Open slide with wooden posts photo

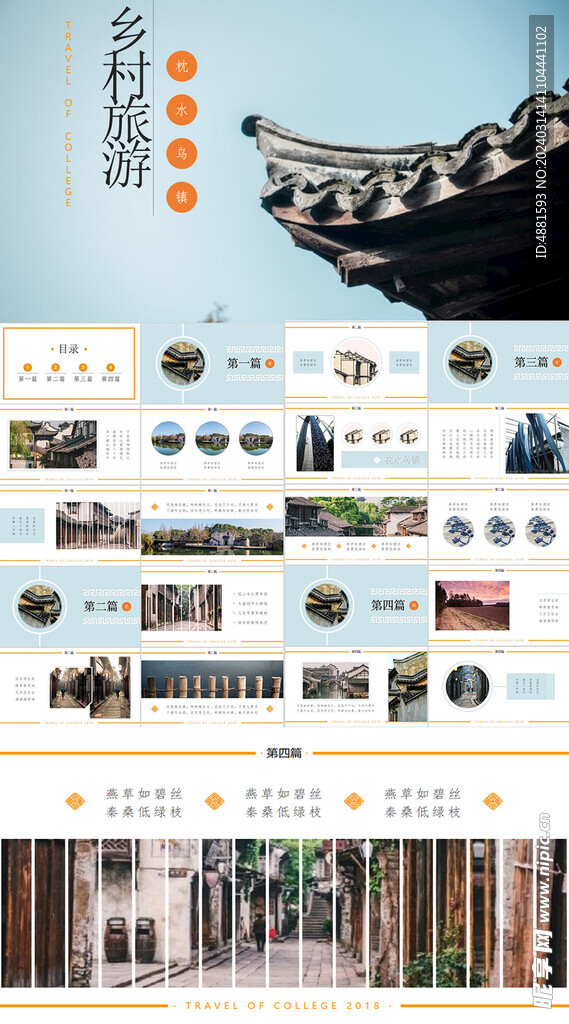[x=212, y=688]
